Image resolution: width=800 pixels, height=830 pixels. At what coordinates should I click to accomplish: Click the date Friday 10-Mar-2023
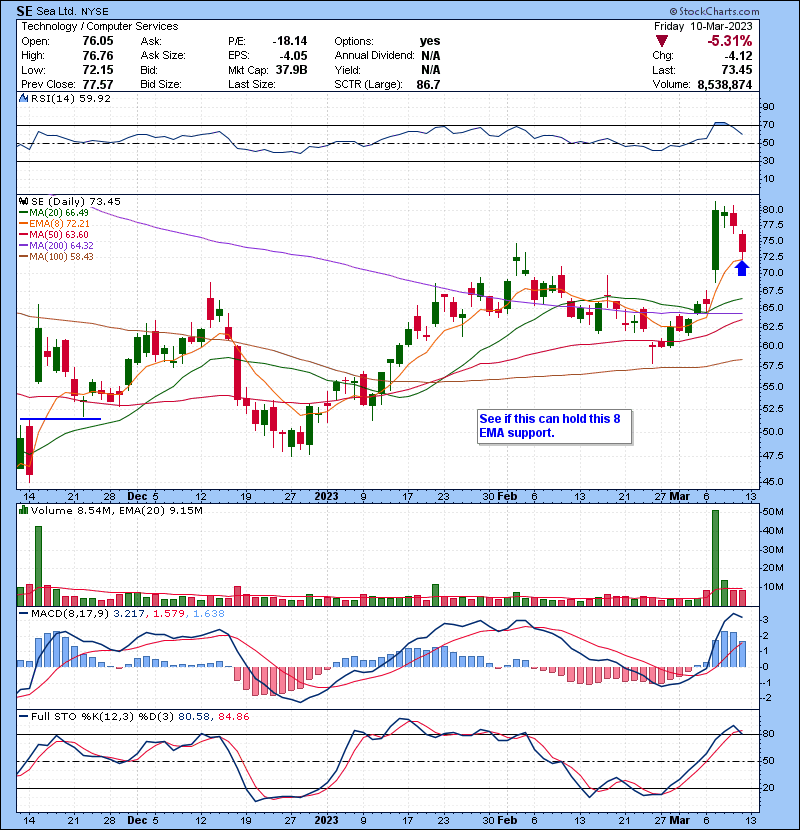[703, 26]
